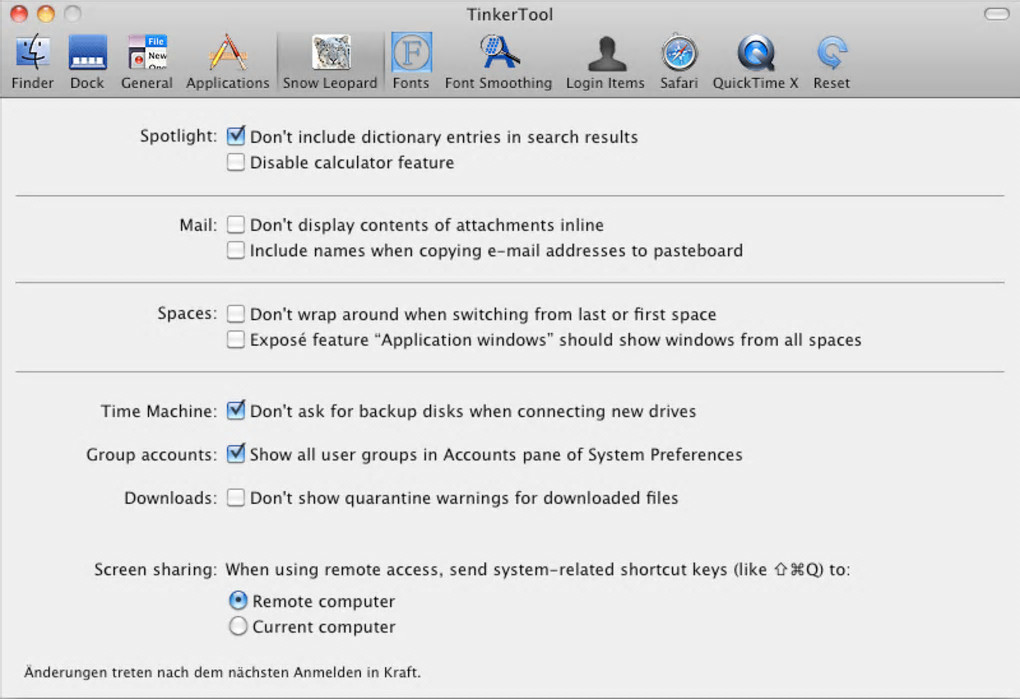Open the Safari settings pane
Image resolution: width=1020 pixels, height=699 pixels.
coord(679,62)
